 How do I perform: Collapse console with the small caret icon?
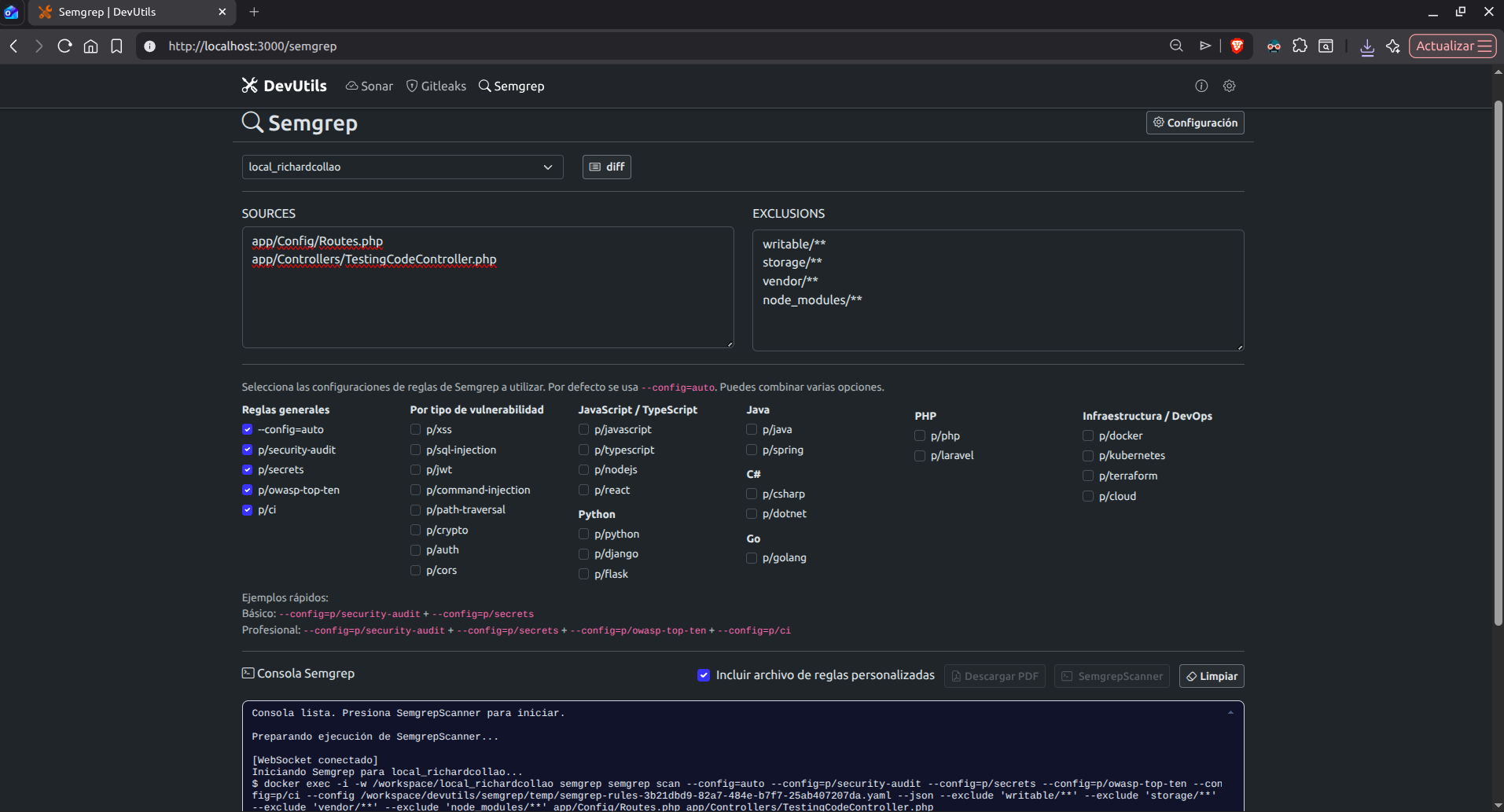(x=1230, y=713)
